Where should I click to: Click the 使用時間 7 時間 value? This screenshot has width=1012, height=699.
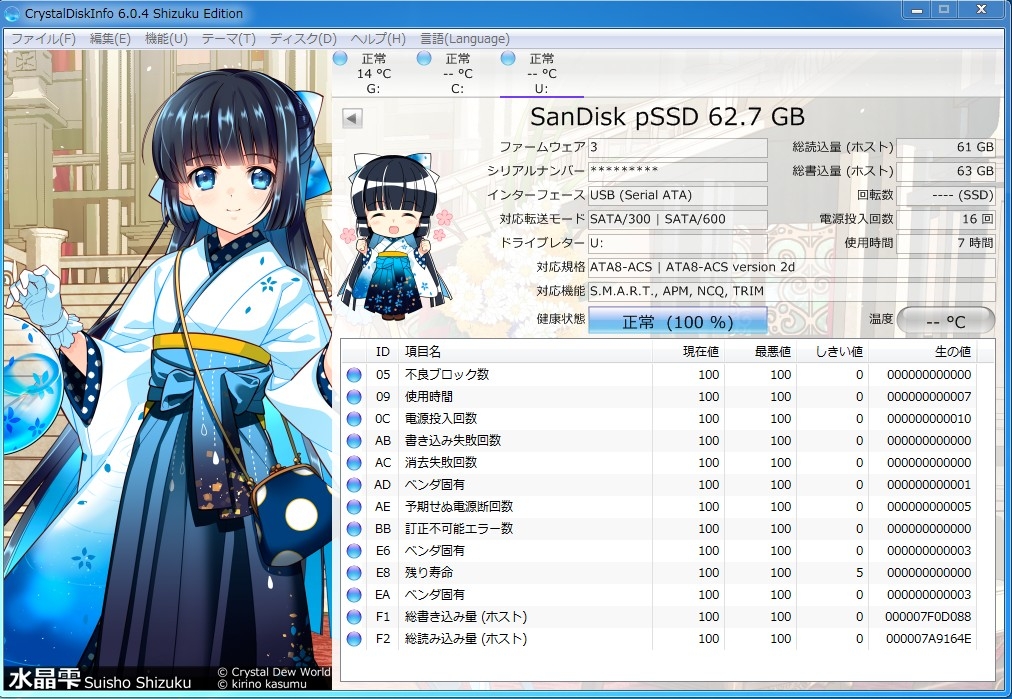coord(946,243)
